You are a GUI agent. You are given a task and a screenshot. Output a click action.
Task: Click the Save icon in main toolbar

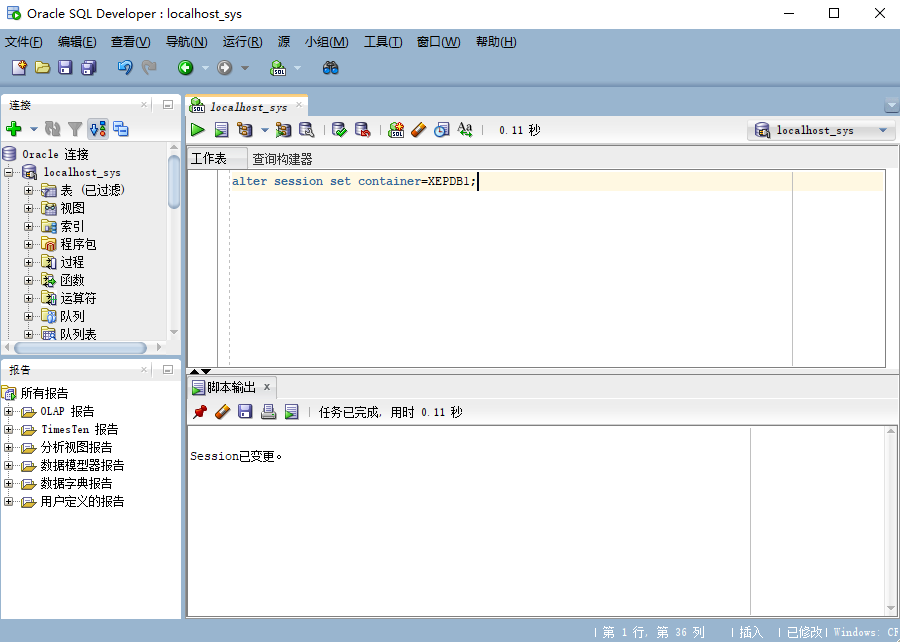click(65, 68)
